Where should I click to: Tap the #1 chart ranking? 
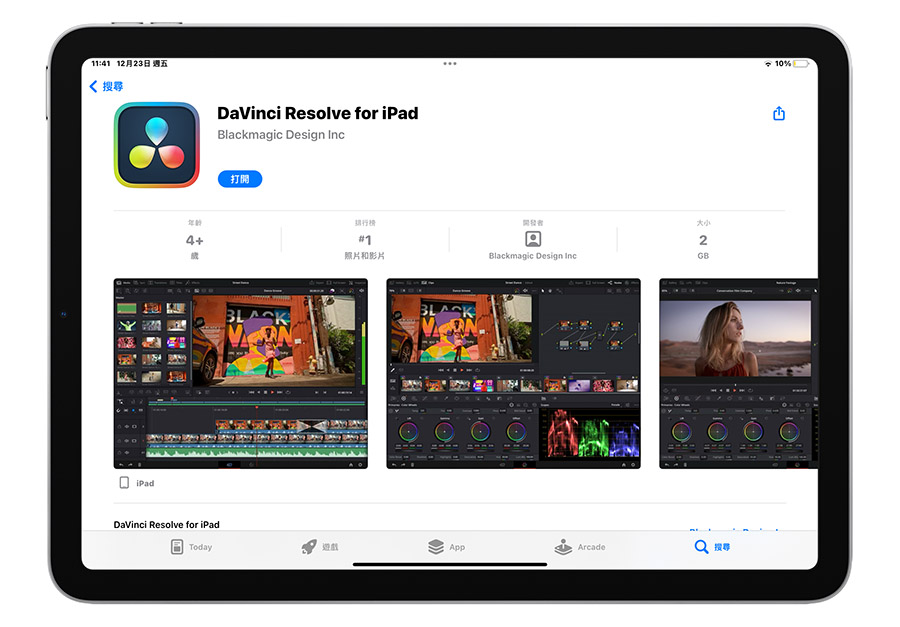coord(364,239)
